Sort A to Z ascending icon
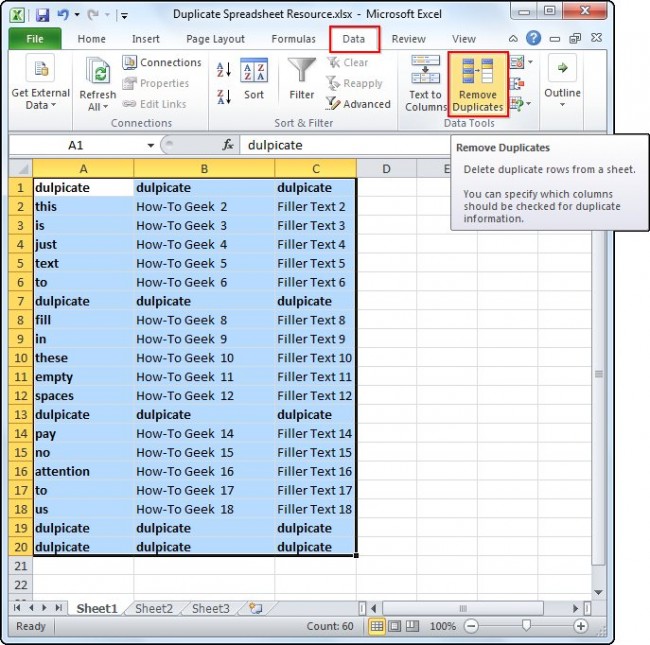The image size is (650, 645). [x=224, y=70]
